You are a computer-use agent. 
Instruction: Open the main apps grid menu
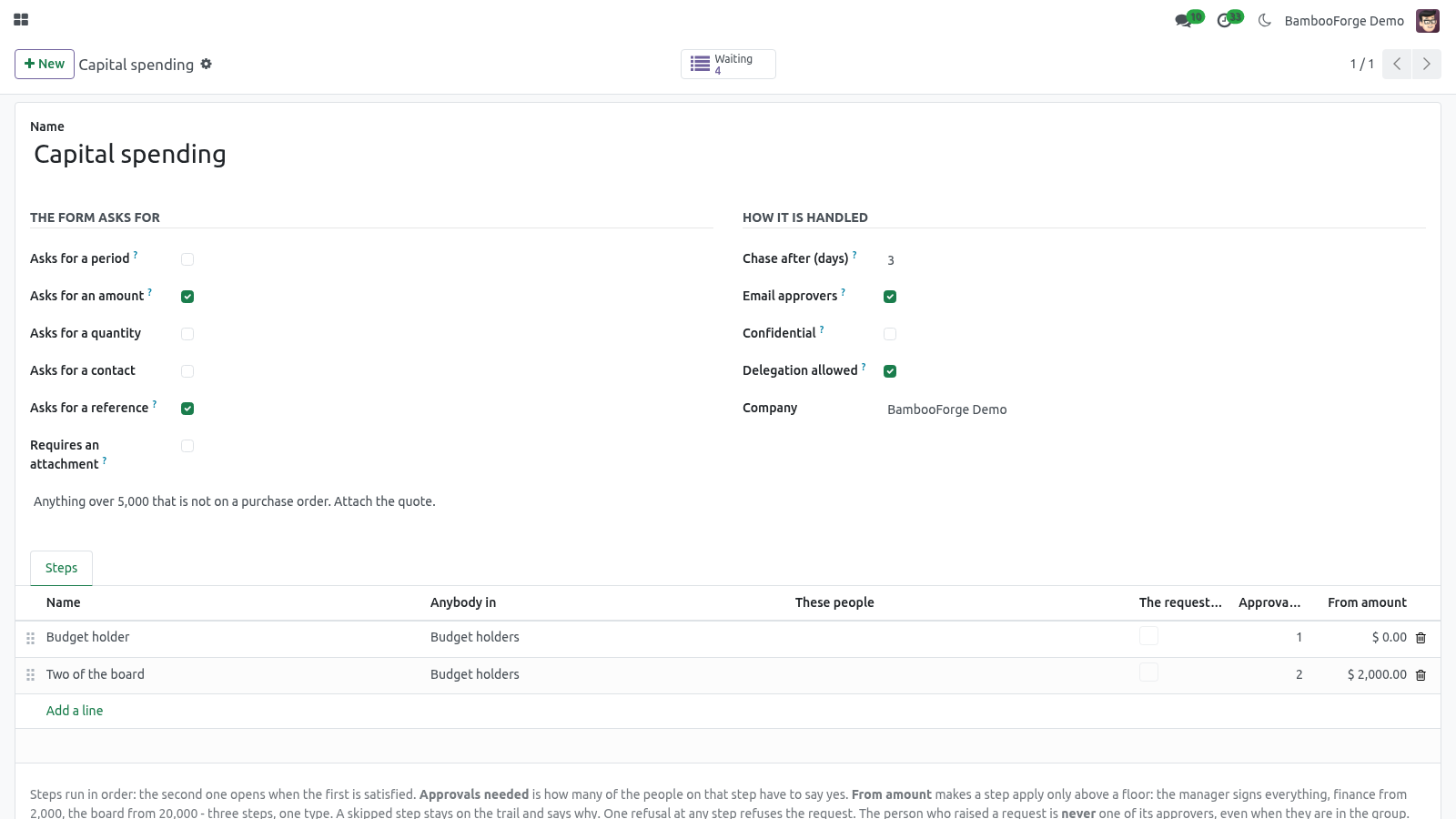[x=21, y=19]
